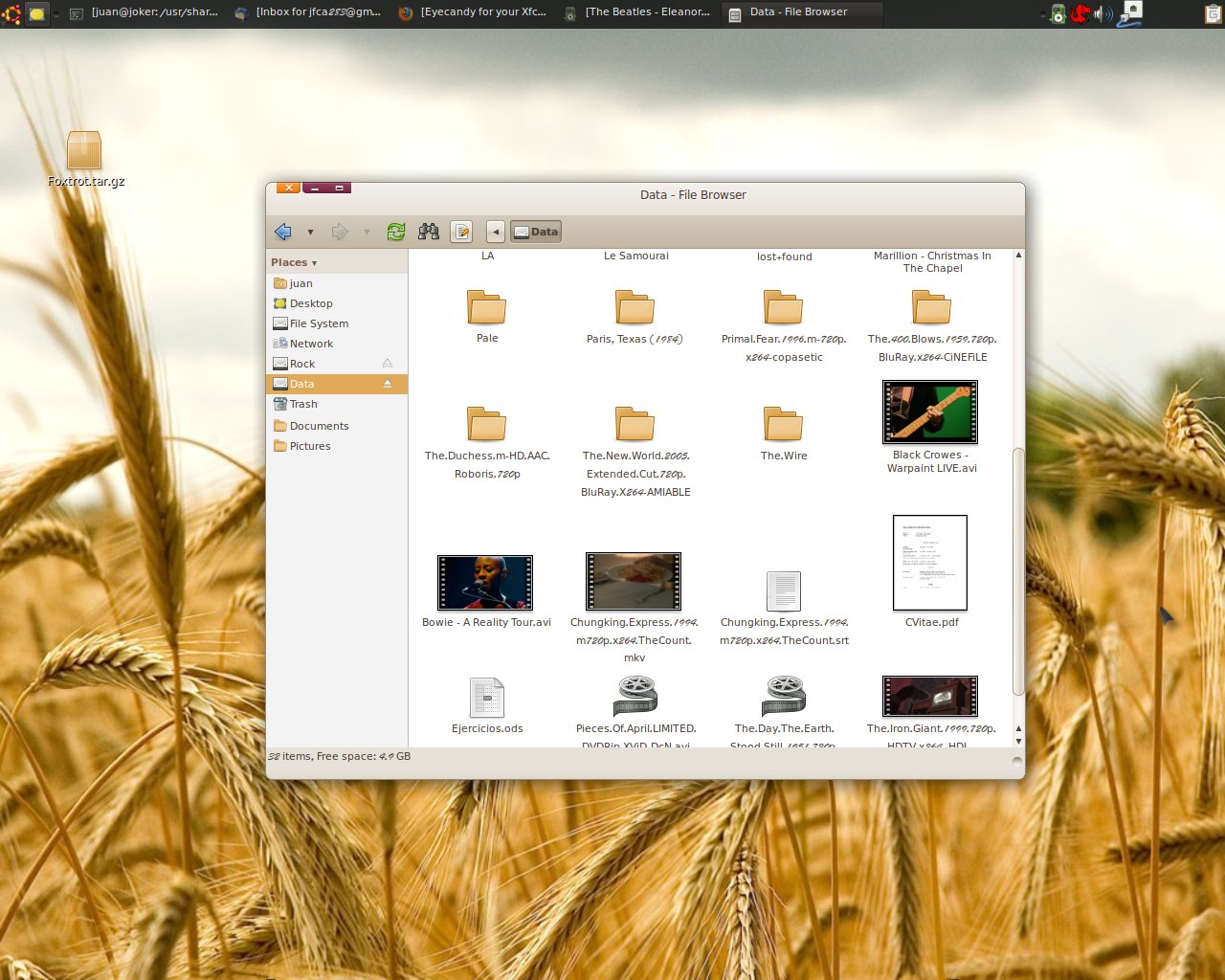Select The.Day.The.Earth.Stood.Still film reel icon
The image size is (1225, 980).
coord(784,696)
